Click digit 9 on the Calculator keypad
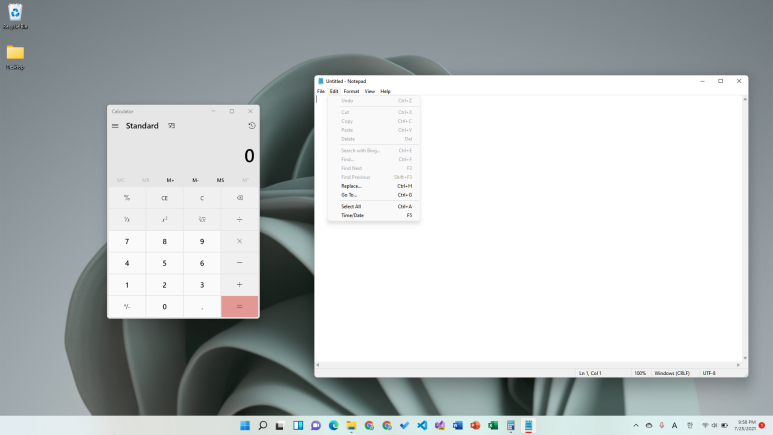The width and height of the screenshot is (773, 435). [x=202, y=241]
